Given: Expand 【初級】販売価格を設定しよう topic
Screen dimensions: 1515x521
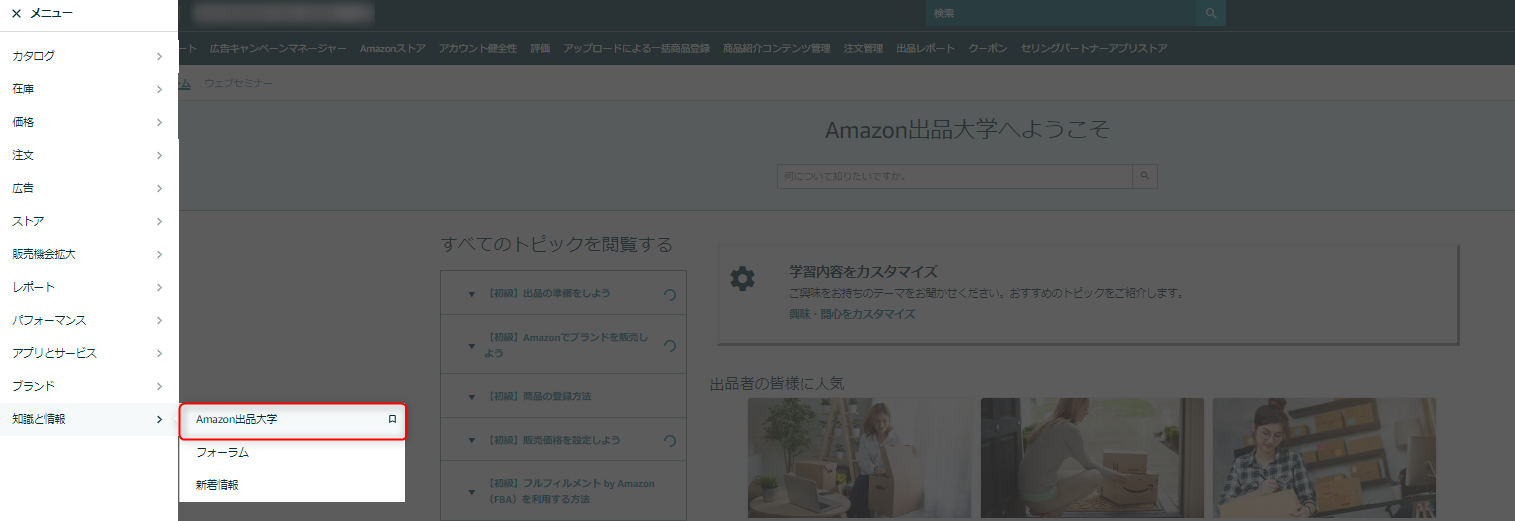Looking at the screenshot, I should click(x=563, y=440).
